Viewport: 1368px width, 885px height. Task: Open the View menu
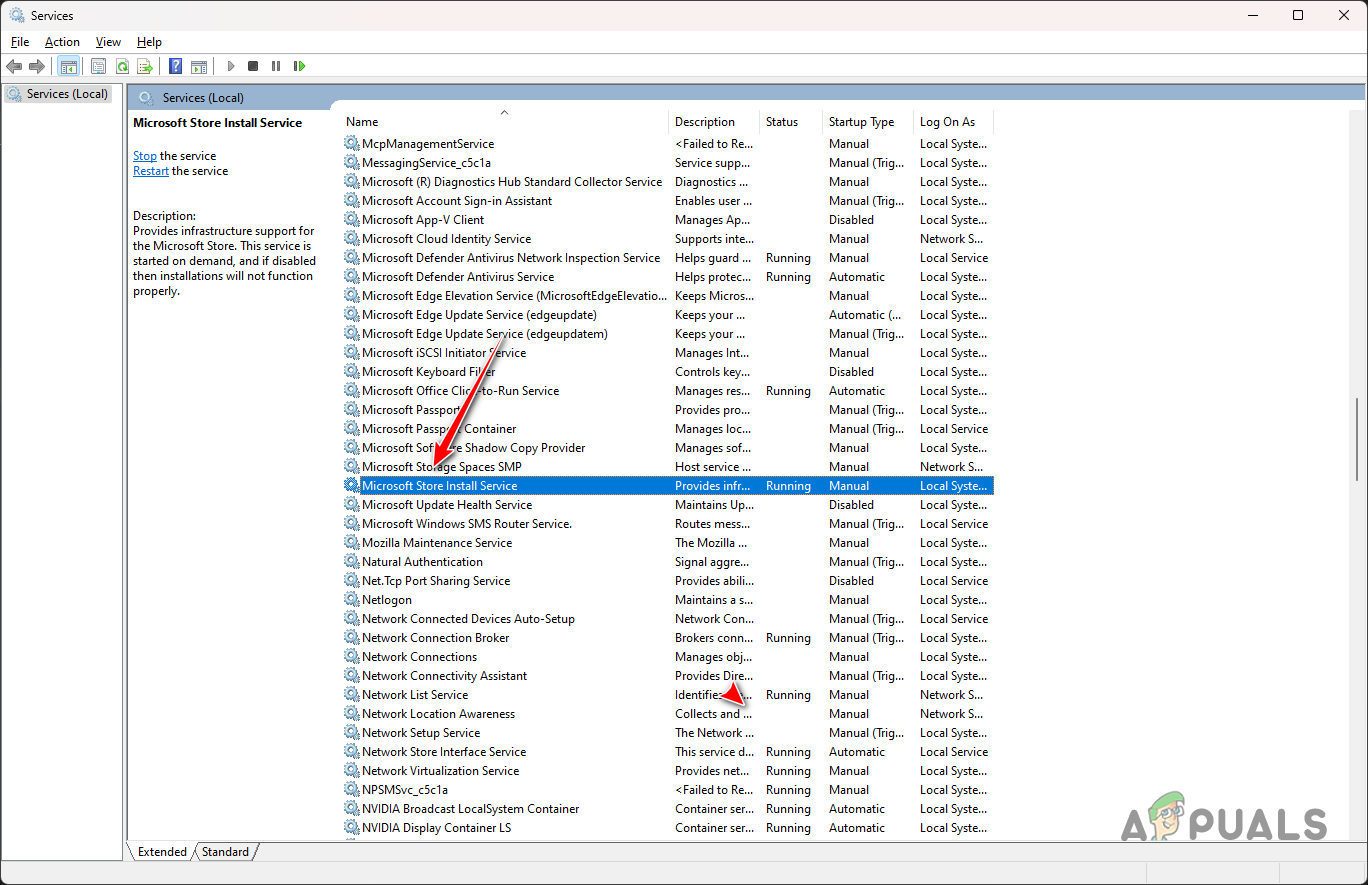click(108, 42)
